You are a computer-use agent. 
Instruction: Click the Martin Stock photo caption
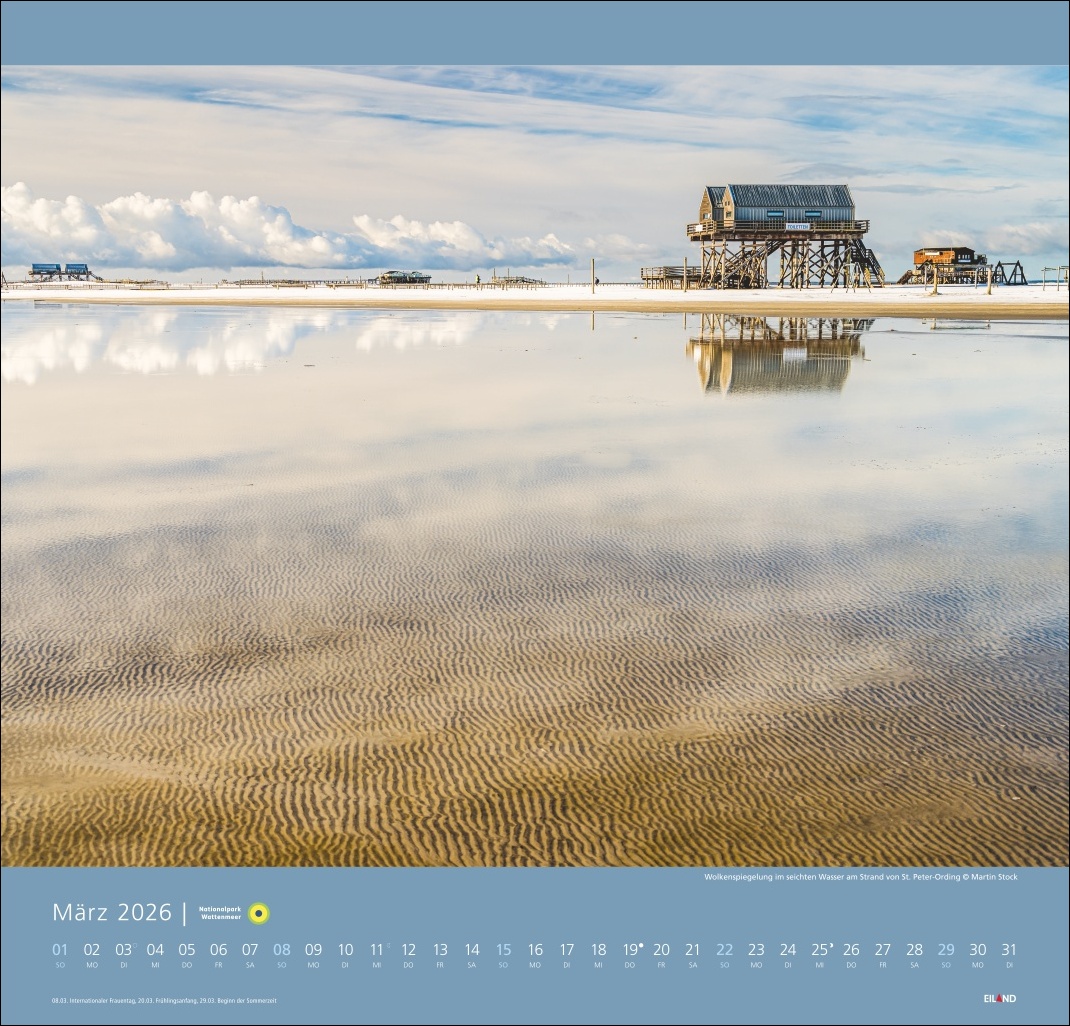click(860, 877)
